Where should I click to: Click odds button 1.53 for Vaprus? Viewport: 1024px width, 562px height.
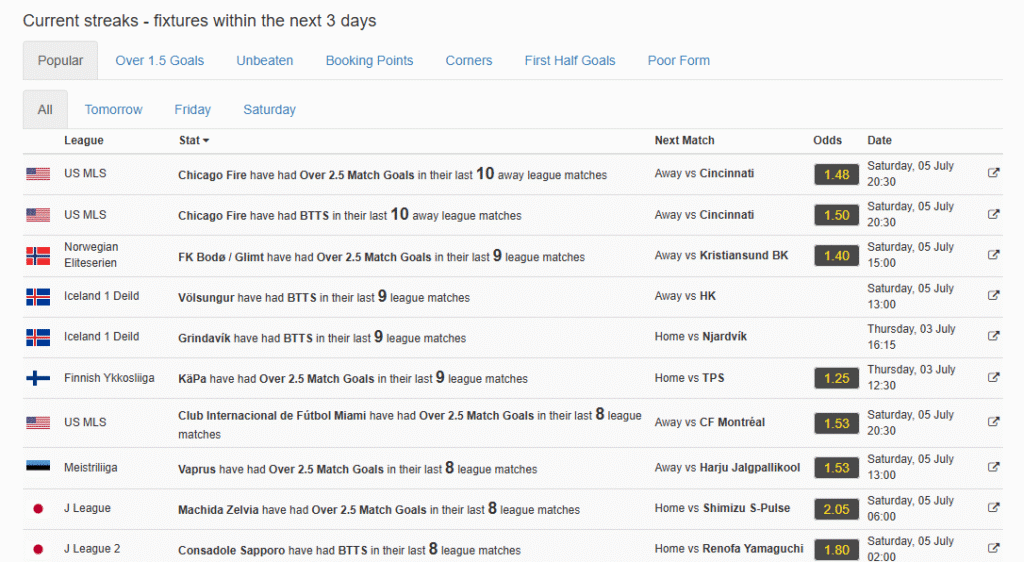point(837,468)
